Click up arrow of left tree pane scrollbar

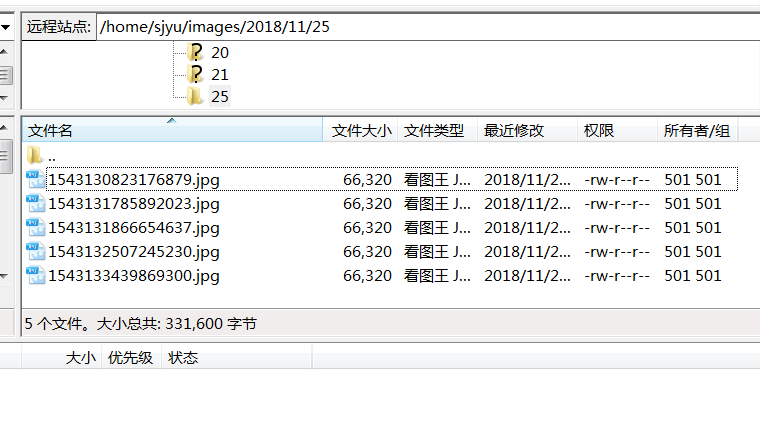pyautogui.click(x=4, y=51)
